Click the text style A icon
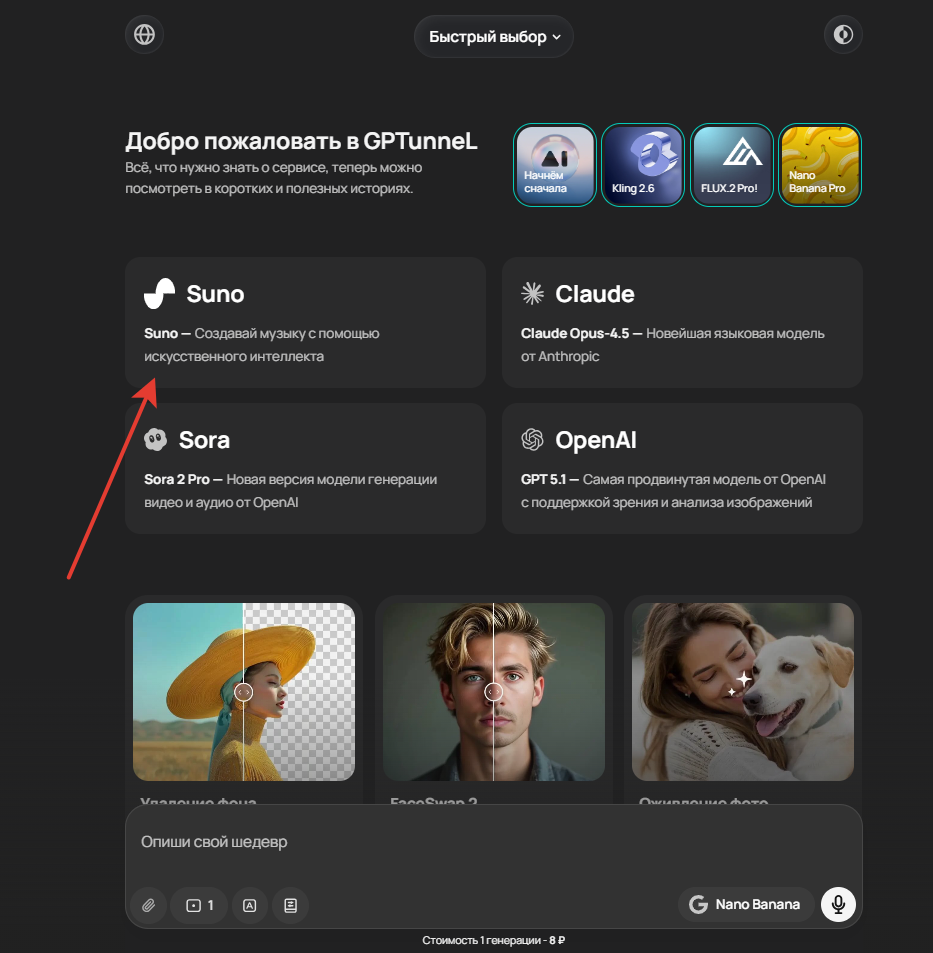 click(x=249, y=905)
